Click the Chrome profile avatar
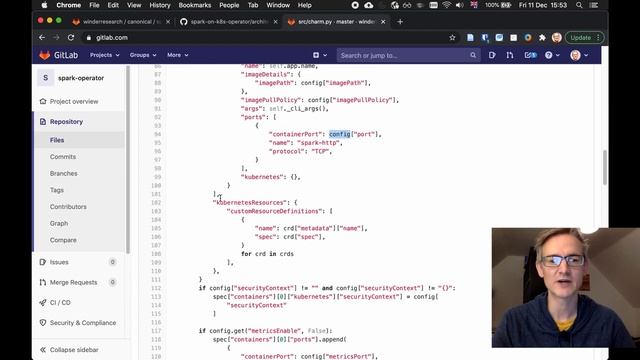This screenshot has width=640, height=360. [556, 38]
